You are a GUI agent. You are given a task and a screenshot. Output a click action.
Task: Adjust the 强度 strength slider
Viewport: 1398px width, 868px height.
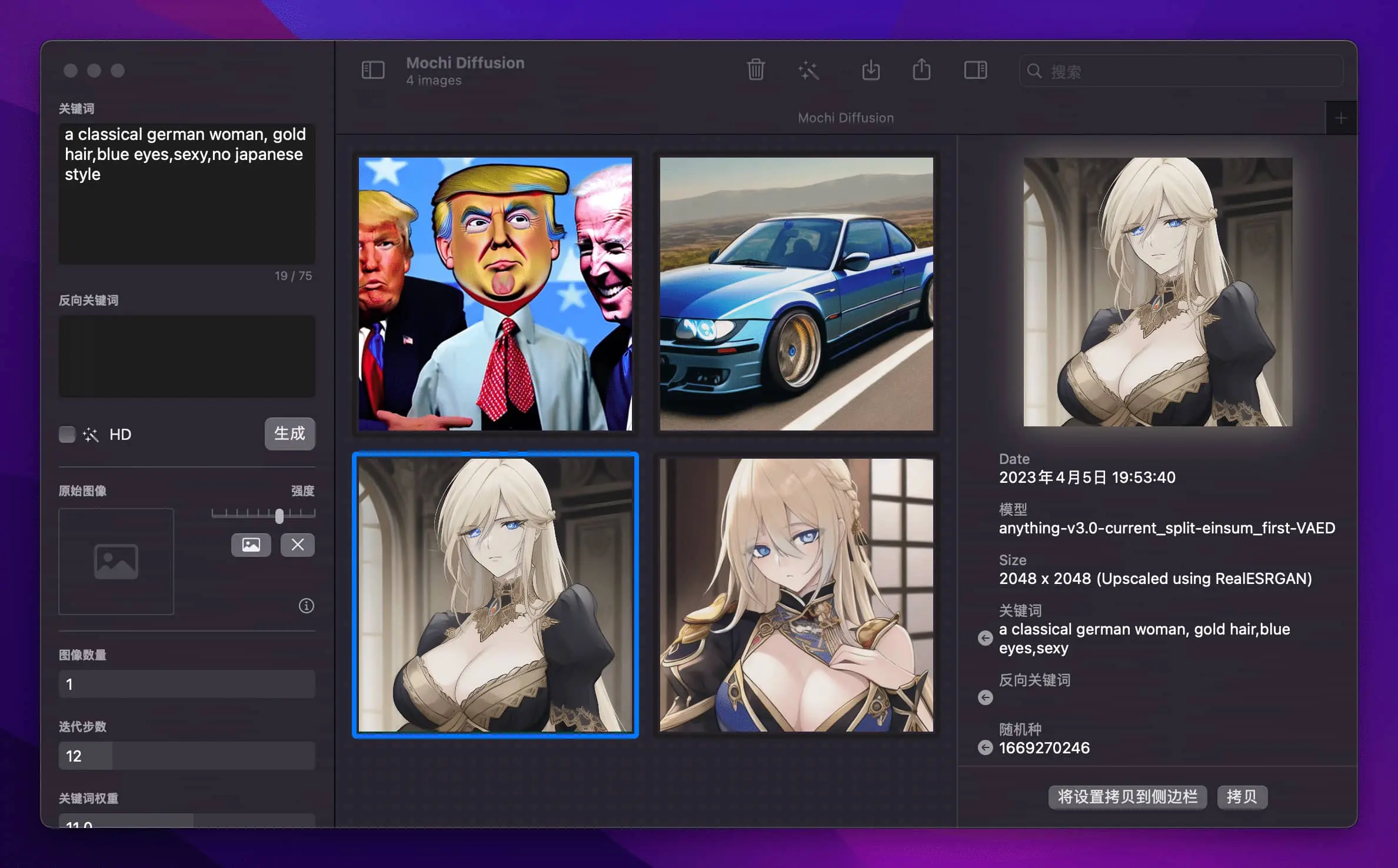click(x=264, y=515)
